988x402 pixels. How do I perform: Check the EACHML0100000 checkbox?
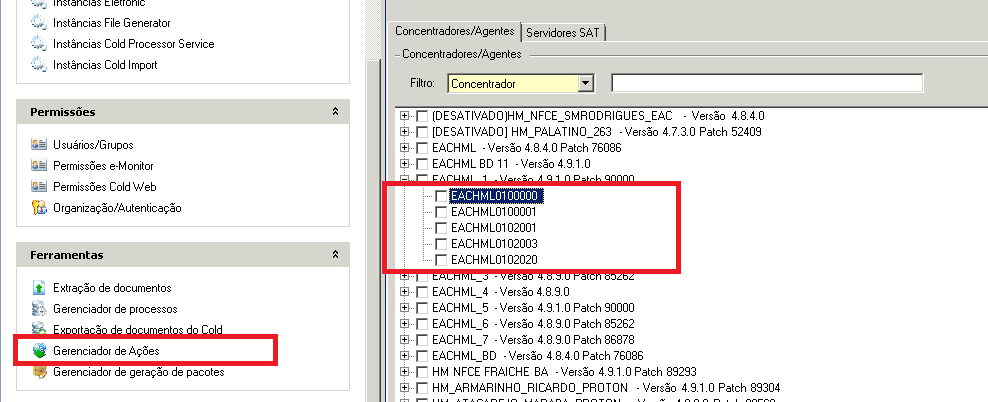[x=441, y=196]
